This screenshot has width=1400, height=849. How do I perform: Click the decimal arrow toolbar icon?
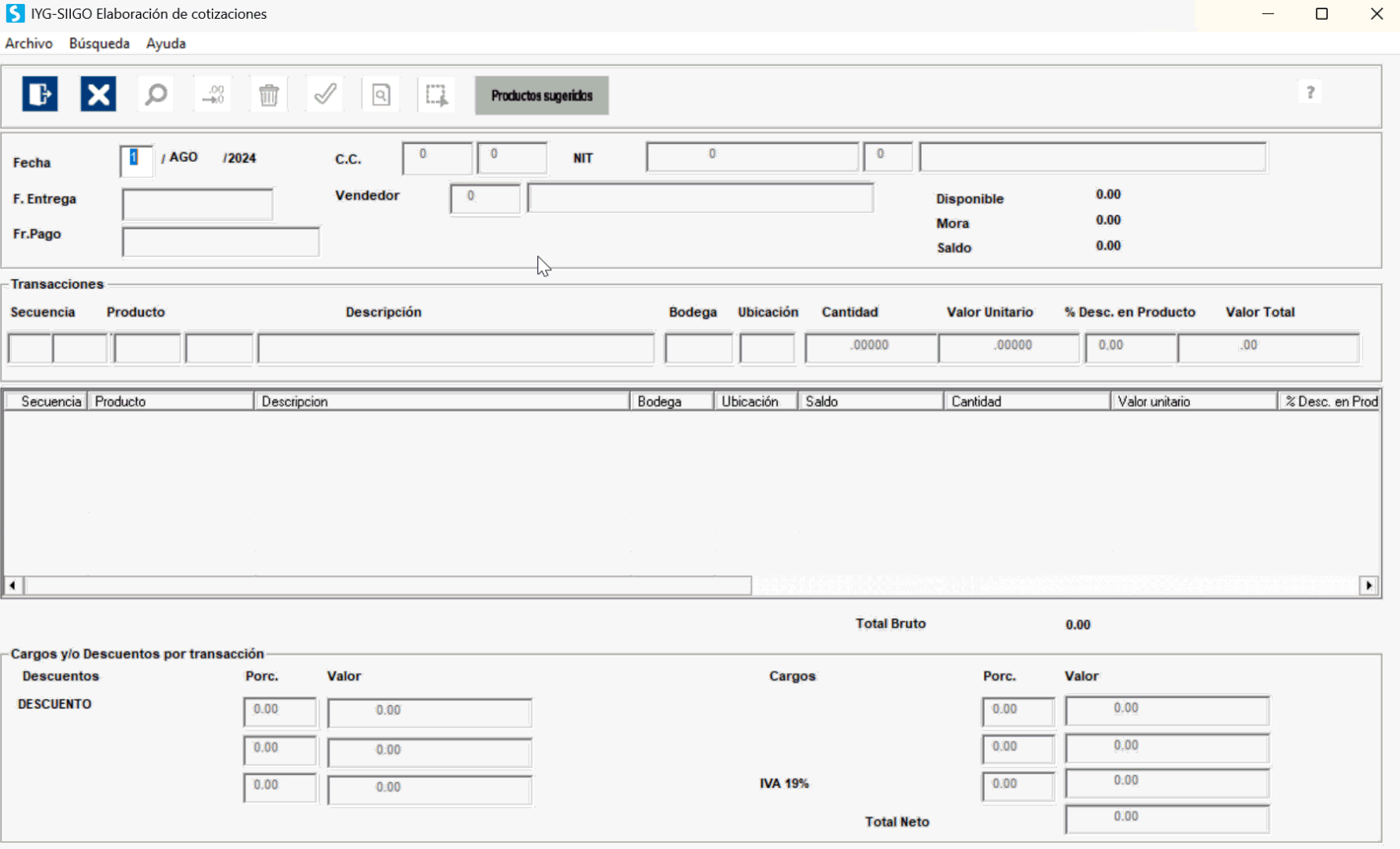pyautogui.click(x=213, y=94)
